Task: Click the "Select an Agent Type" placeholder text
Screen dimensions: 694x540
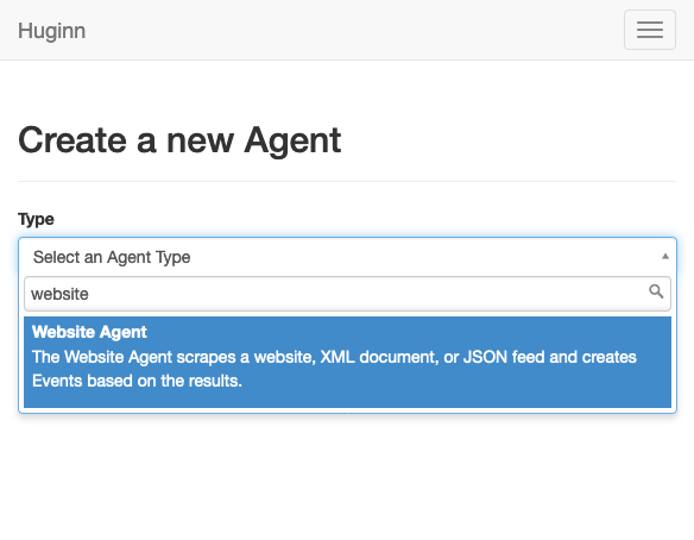Action: click(x=112, y=257)
